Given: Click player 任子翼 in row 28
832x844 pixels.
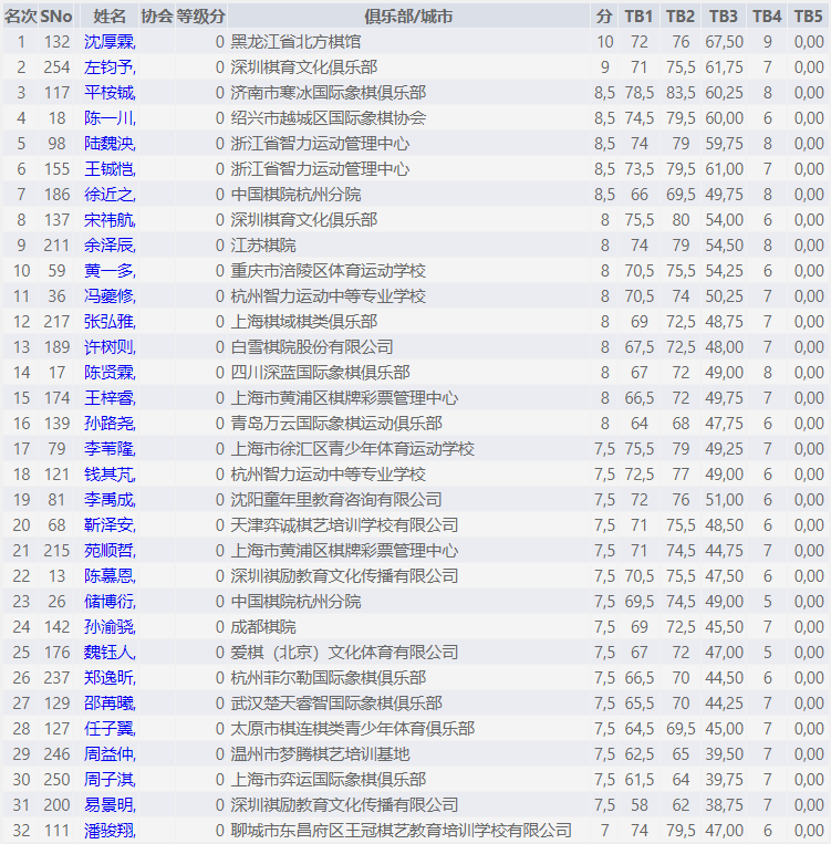Looking at the screenshot, I should pos(109,728).
